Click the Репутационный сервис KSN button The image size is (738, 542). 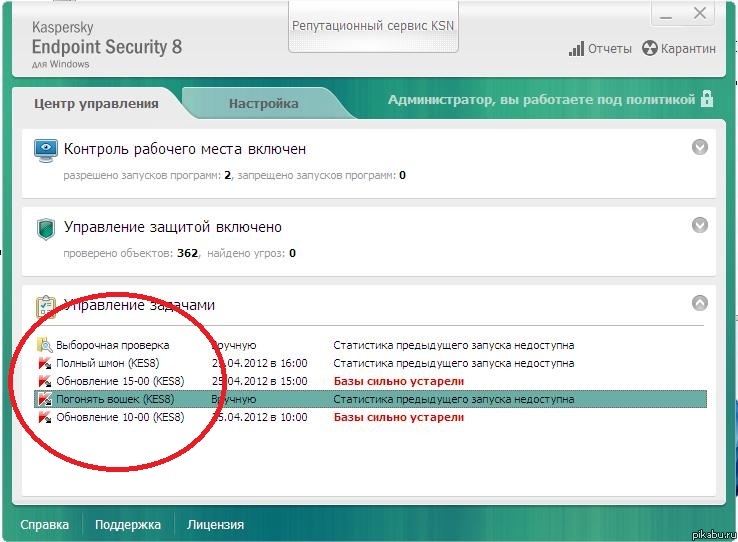click(x=372, y=25)
